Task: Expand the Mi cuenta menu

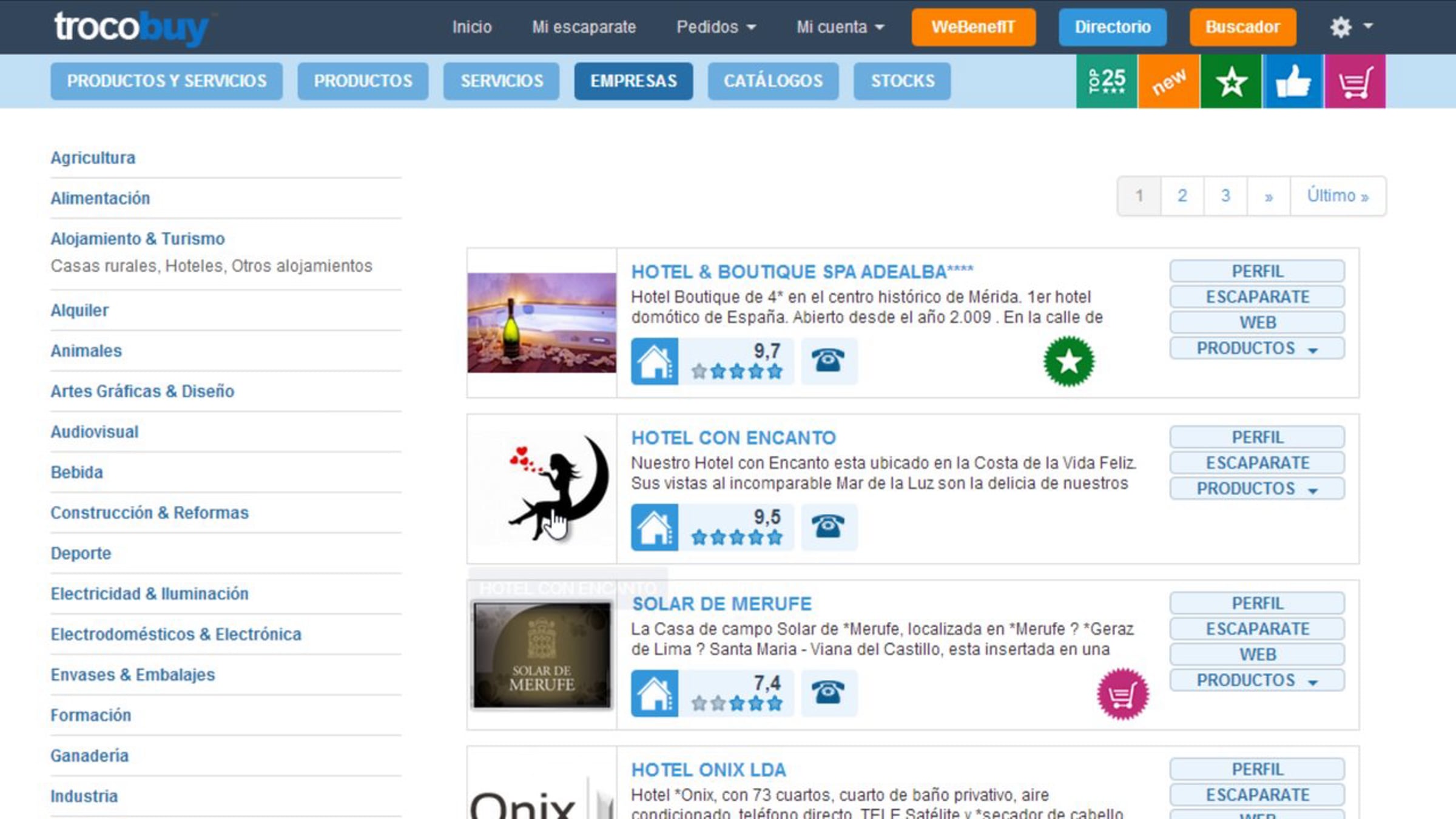Action: pyautogui.click(x=840, y=27)
